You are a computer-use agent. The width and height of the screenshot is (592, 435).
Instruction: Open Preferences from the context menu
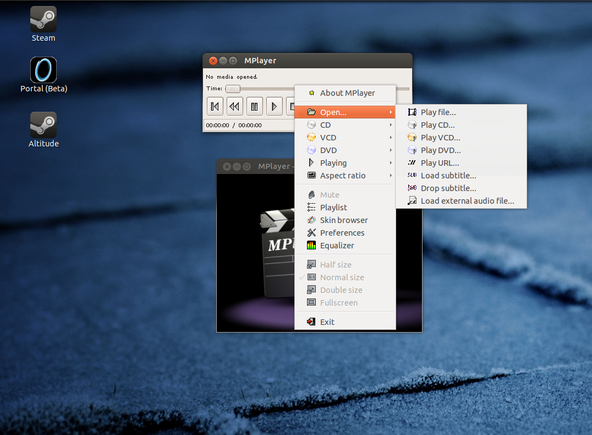pos(345,233)
